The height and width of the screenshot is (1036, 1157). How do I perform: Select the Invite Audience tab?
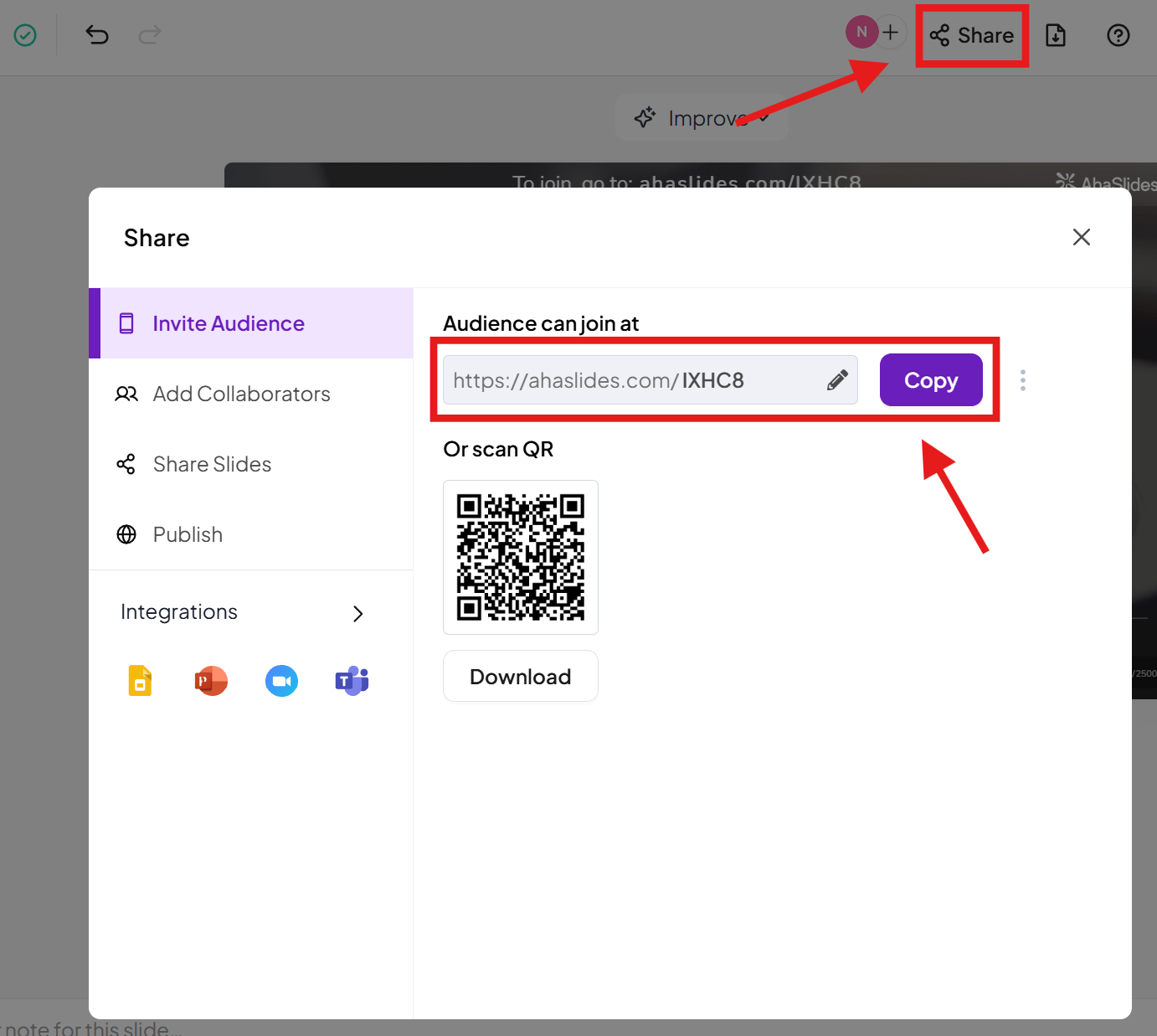pos(229,324)
